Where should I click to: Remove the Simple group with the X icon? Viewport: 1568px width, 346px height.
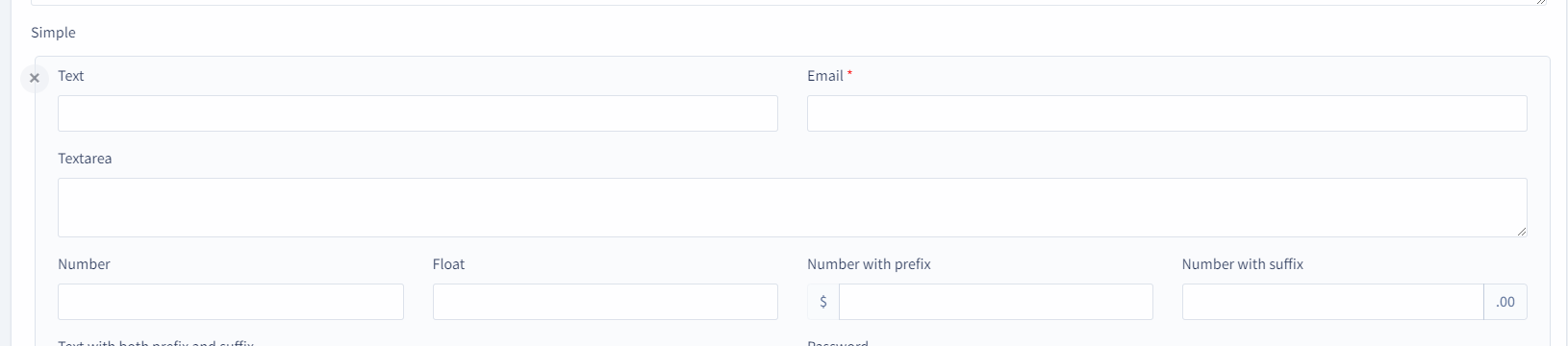(35, 78)
